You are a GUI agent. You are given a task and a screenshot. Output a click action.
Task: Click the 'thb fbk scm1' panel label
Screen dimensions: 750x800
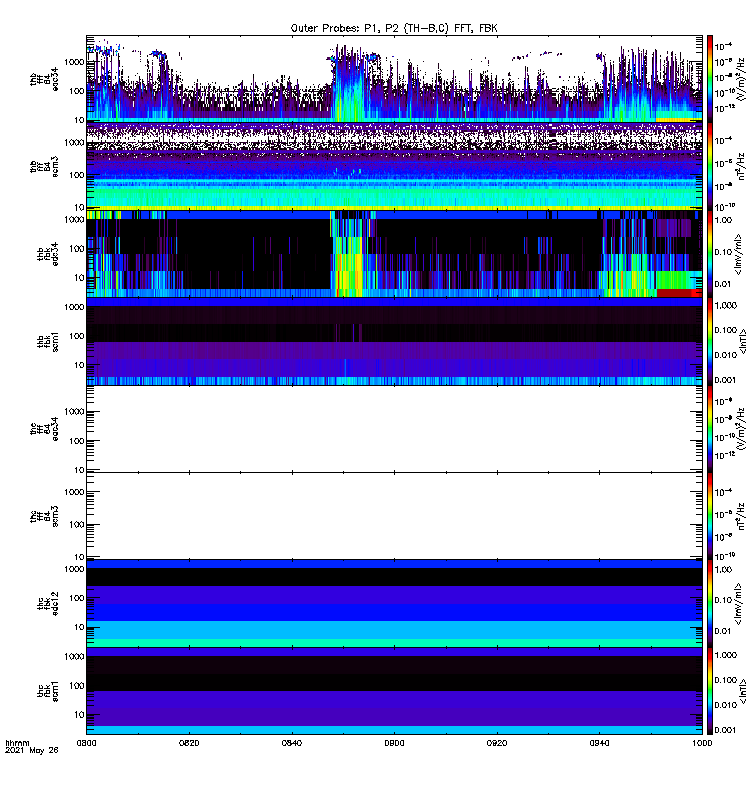[48, 341]
